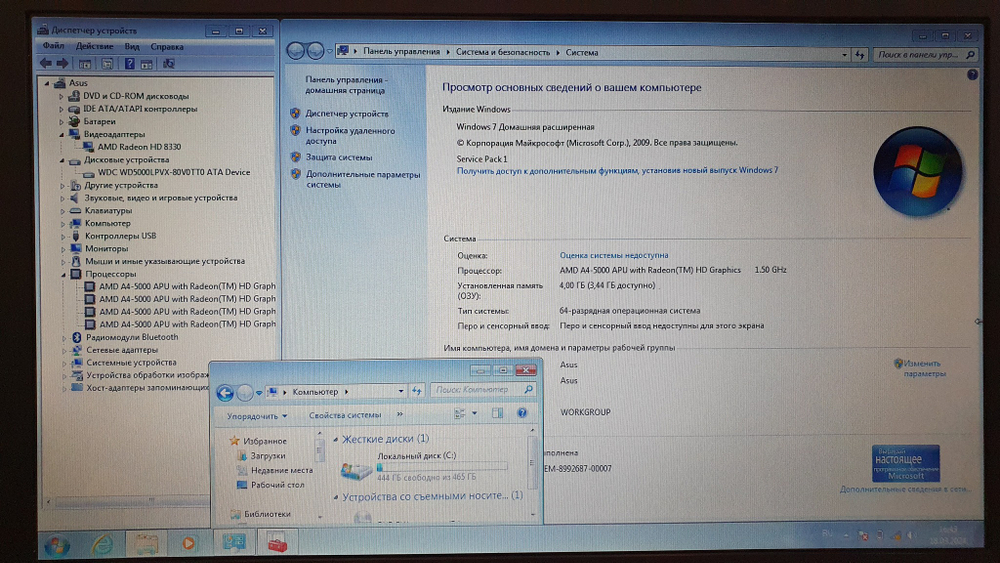Click Back arrow in Device Manager toolbar
1000x563 pixels.
point(46,63)
